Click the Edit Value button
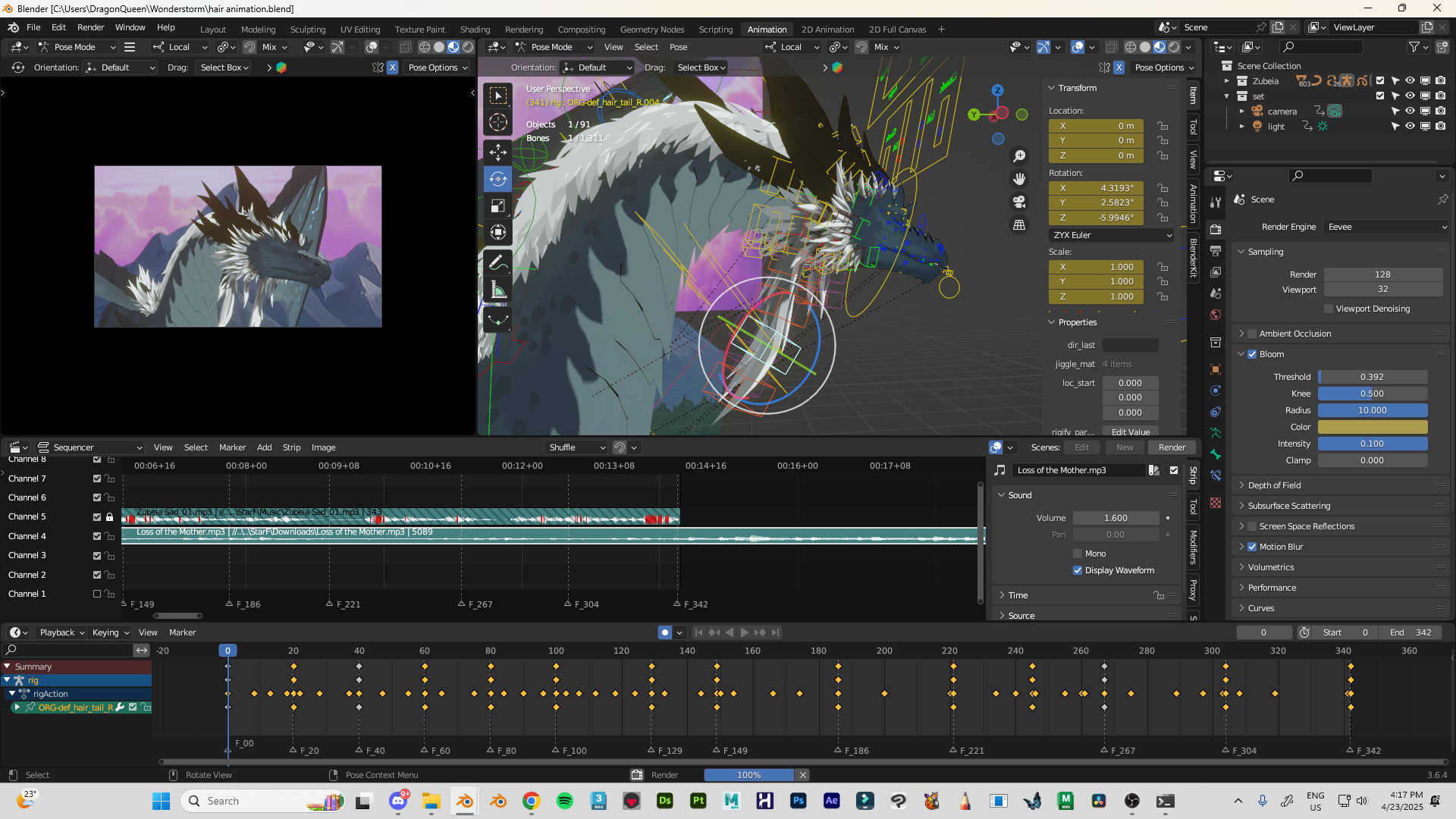Image resolution: width=1456 pixels, height=819 pixels. tap(1131, 431)
